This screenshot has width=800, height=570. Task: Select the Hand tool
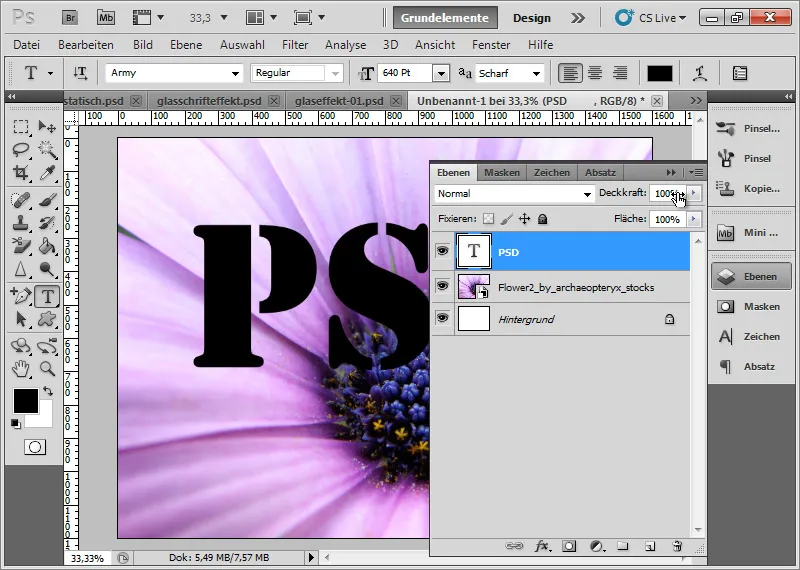pyautogui.click(x=21, y=368)
